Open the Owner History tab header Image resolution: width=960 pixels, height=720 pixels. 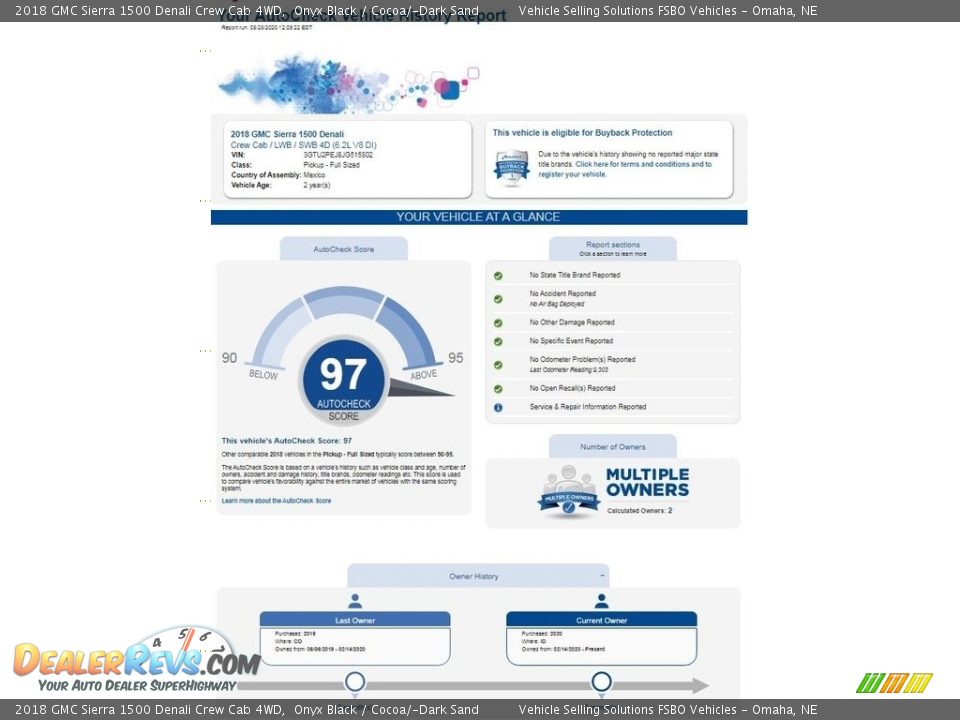[478, 576]
